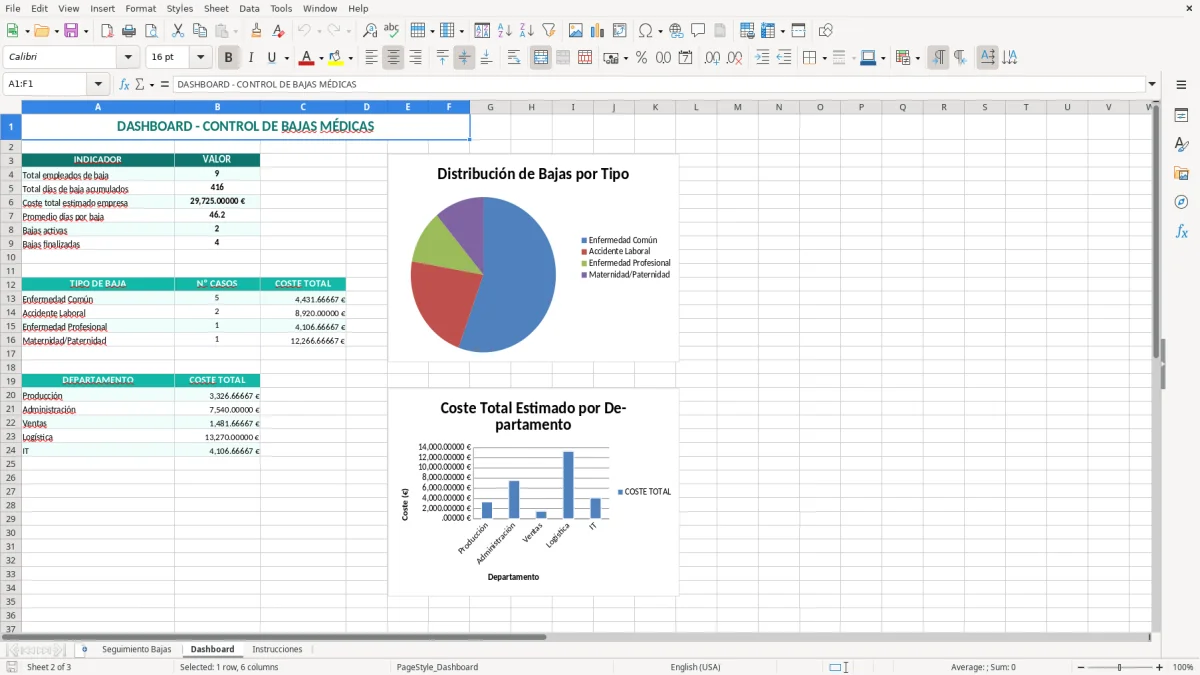The image size is (1200, 675).
Task: Switch to Seguimiento Bajas sheet tab
Action: click(x=137, y=649)
